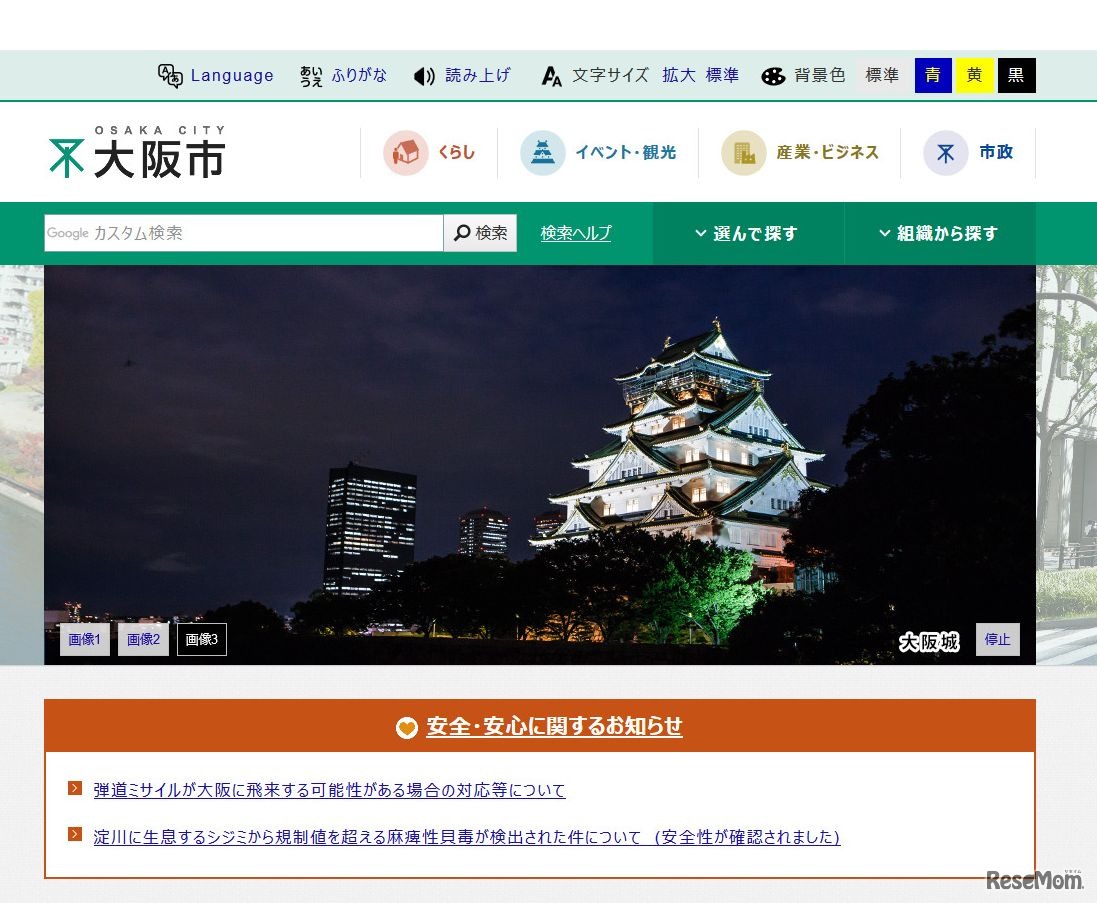Click the 背景色 palette icon
The width and height of the screenshot is (1097, 903).
(771, 75)
